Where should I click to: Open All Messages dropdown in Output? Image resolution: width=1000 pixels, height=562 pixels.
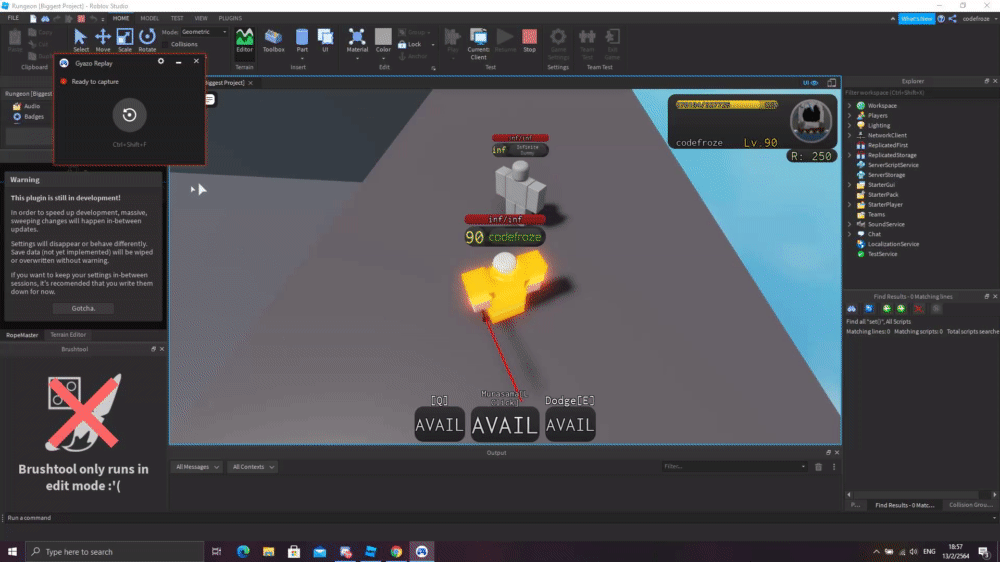196,467
